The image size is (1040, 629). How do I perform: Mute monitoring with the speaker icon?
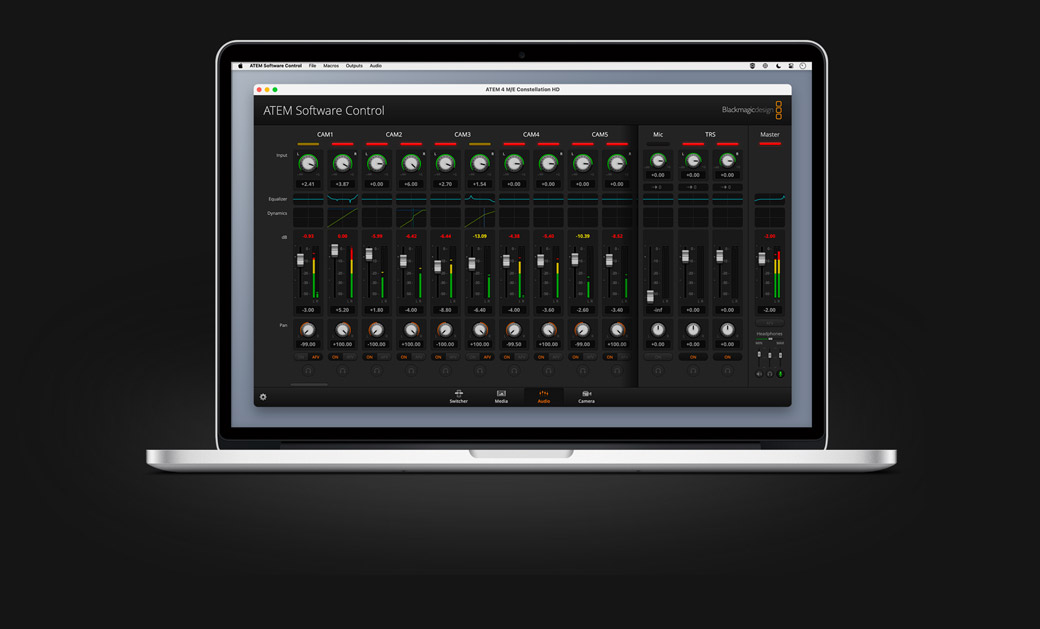pos(759,373)
